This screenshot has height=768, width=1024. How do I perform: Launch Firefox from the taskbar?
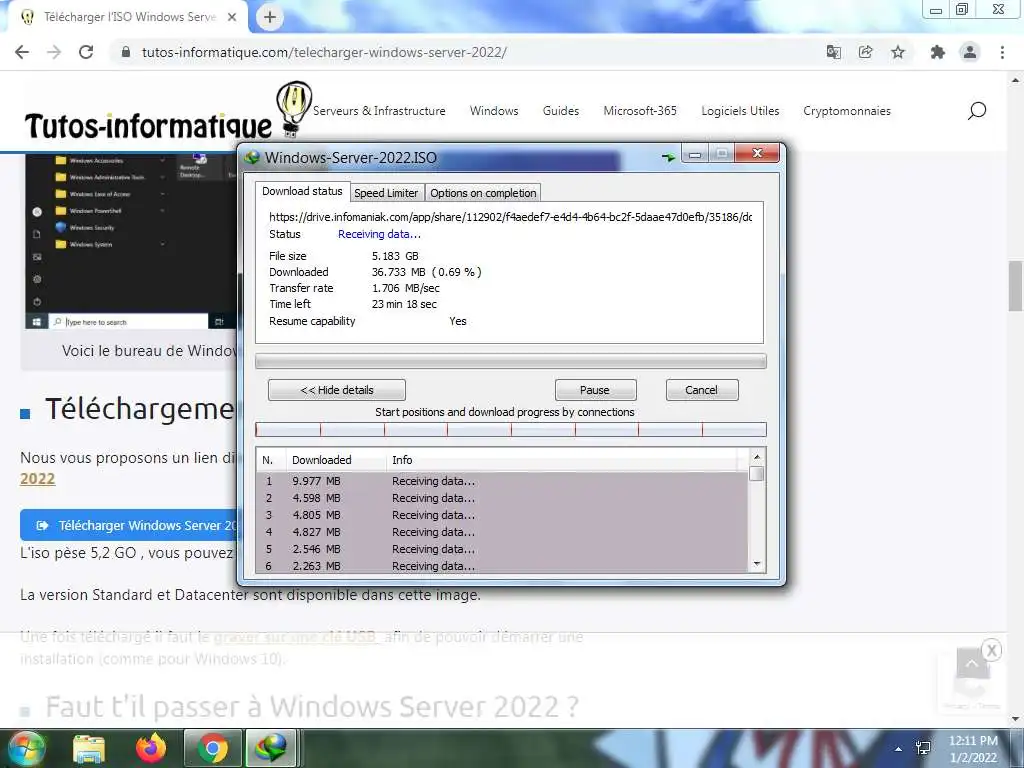[x=151, y=748]
